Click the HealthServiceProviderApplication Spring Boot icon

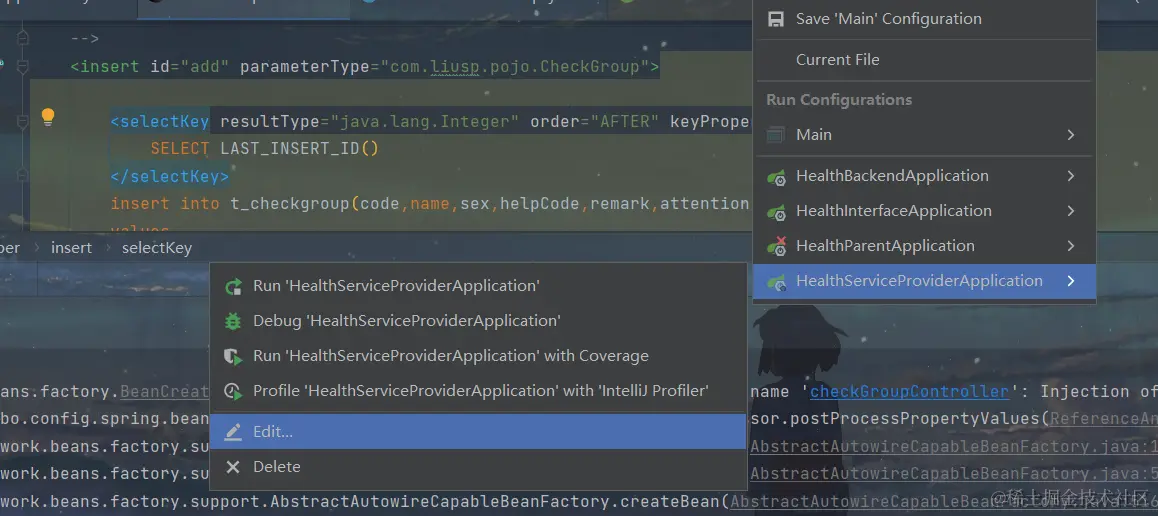(x=775, y=282)
